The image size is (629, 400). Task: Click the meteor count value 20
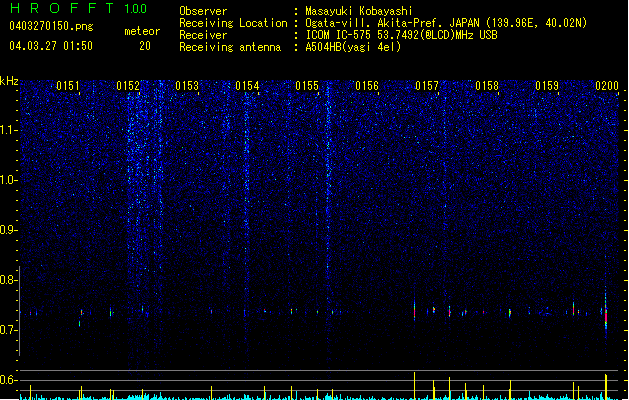point(145,46)
